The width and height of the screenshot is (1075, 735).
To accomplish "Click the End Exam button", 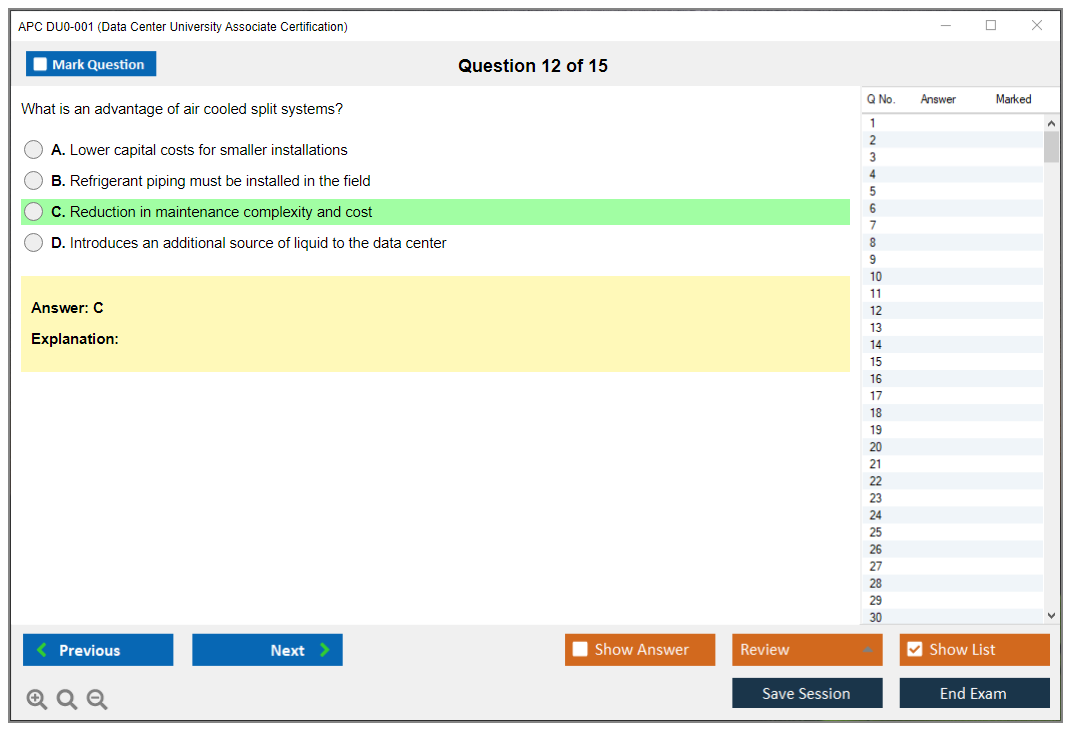I will pyautogui.click(x=974, y=693).
